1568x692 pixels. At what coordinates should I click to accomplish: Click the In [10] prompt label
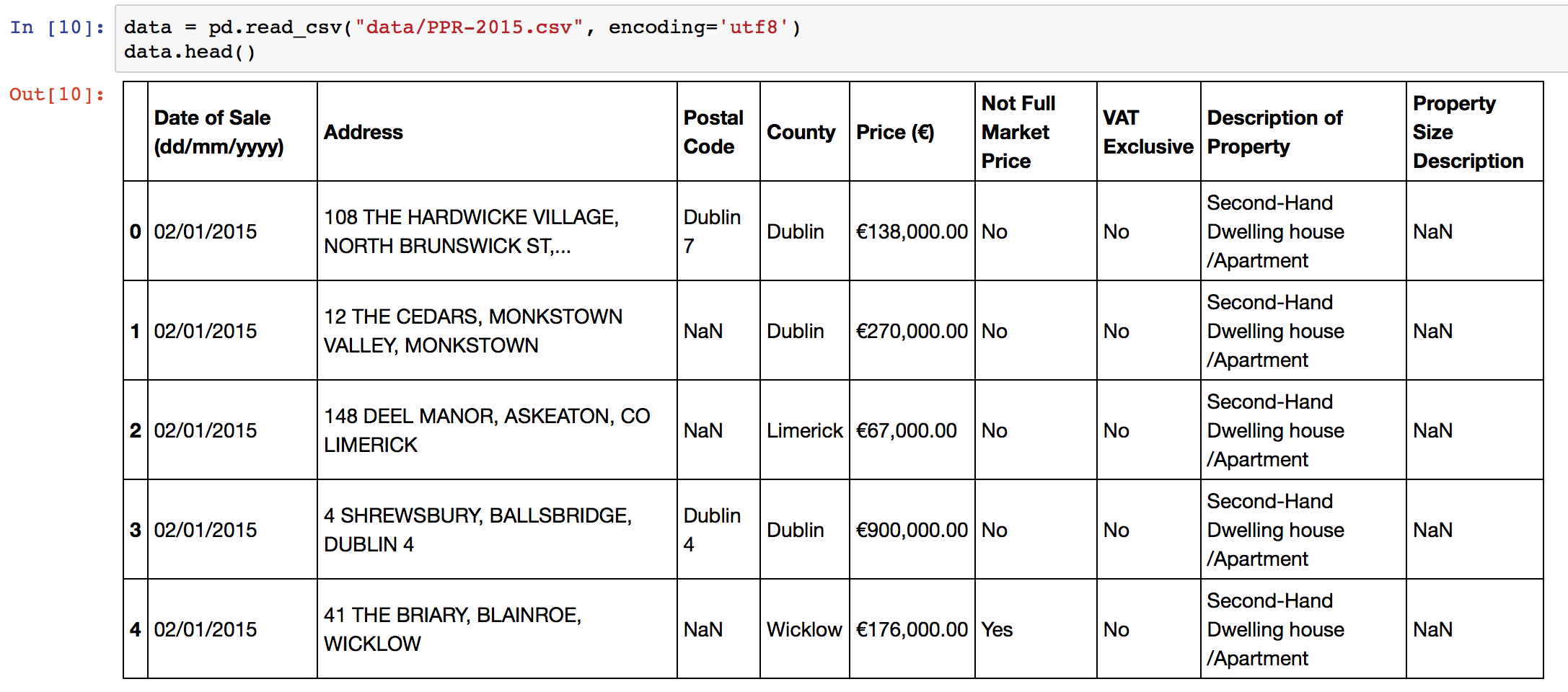click(56, 27)
